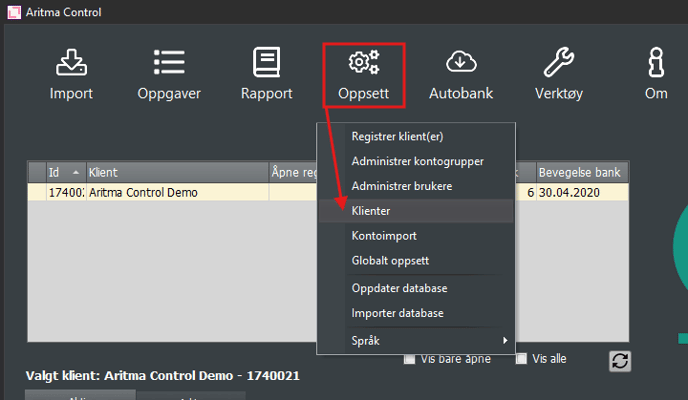Image resolution: width=688 pixels, height=400 pixels.
Task: Sort by the Id column header
Action: 62,172
